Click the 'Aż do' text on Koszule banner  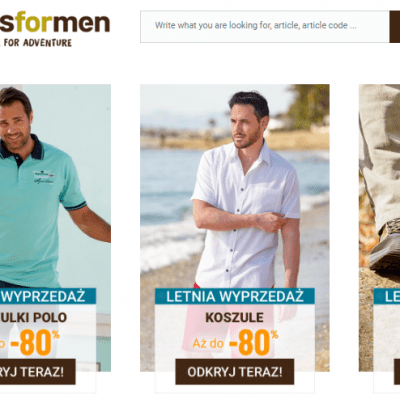[x=208, y=344]
